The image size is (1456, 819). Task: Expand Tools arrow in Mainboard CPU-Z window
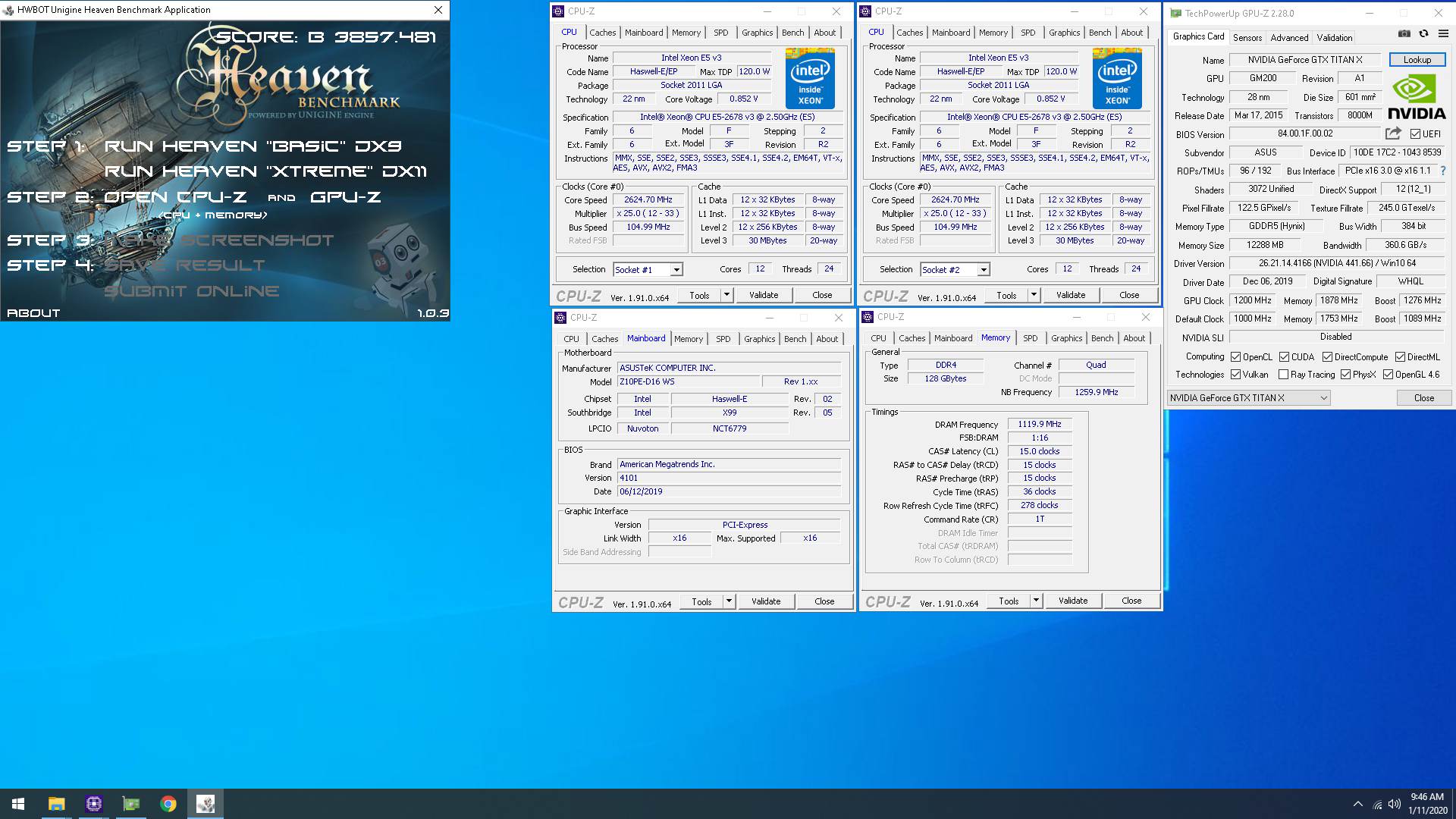(729, 601)
